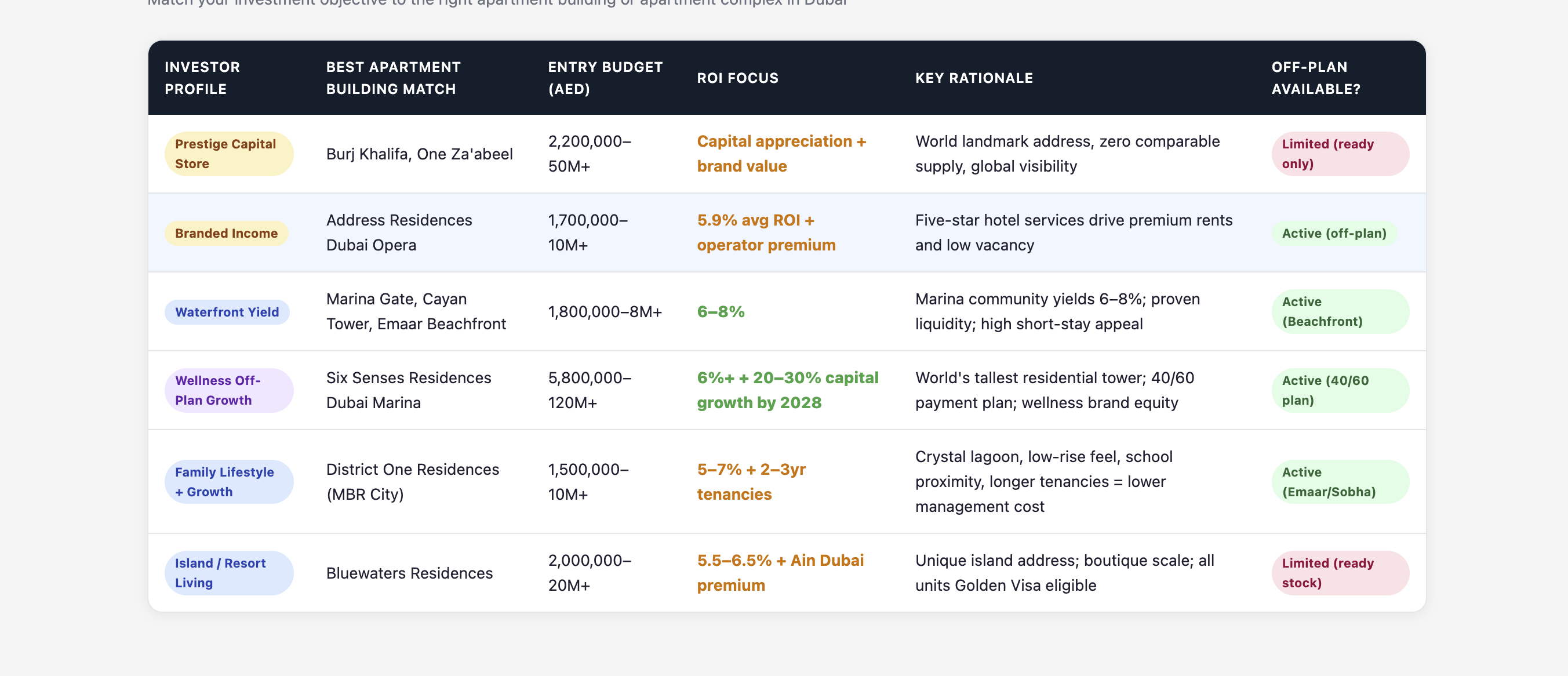Click the Bluewaters Residences building cell
This screenshot has width=1568, height=676.
409,573
